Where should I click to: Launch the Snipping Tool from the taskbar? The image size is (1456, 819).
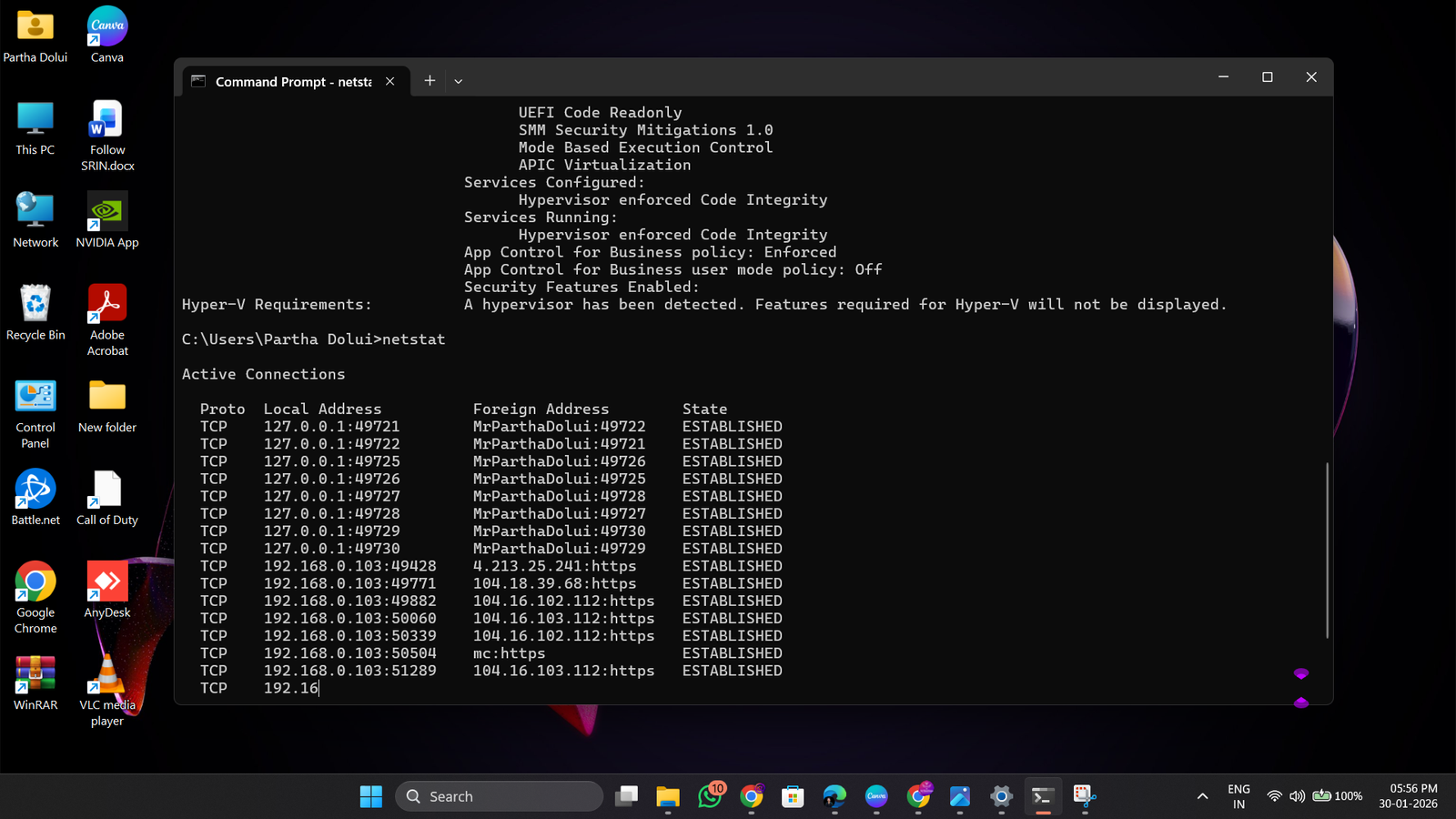[x=1082, y=796]
